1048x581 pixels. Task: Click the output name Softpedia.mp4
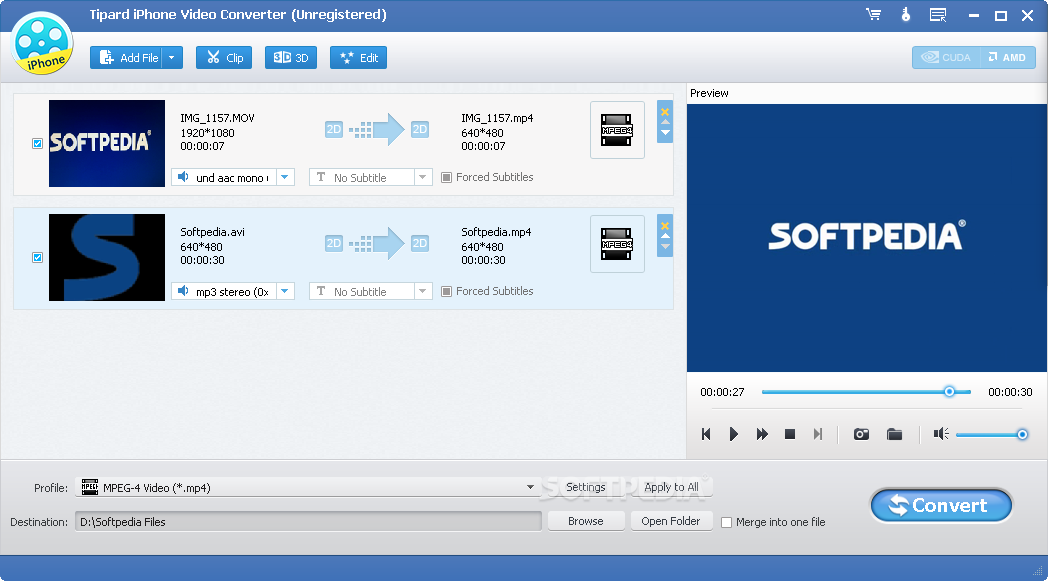coord(496,232)
